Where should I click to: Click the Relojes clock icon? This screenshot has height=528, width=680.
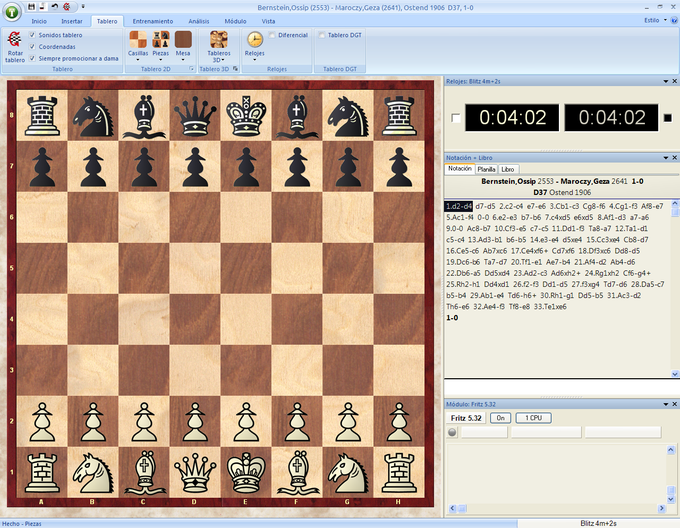click(255, 39)
